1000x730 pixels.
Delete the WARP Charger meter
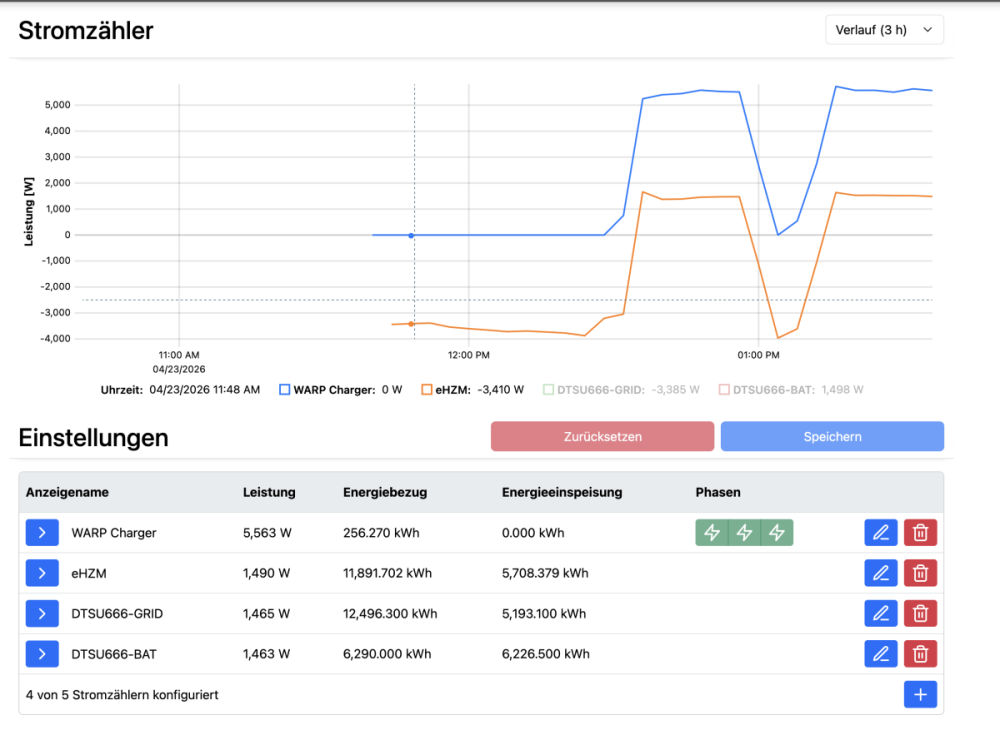coord(920,533)
